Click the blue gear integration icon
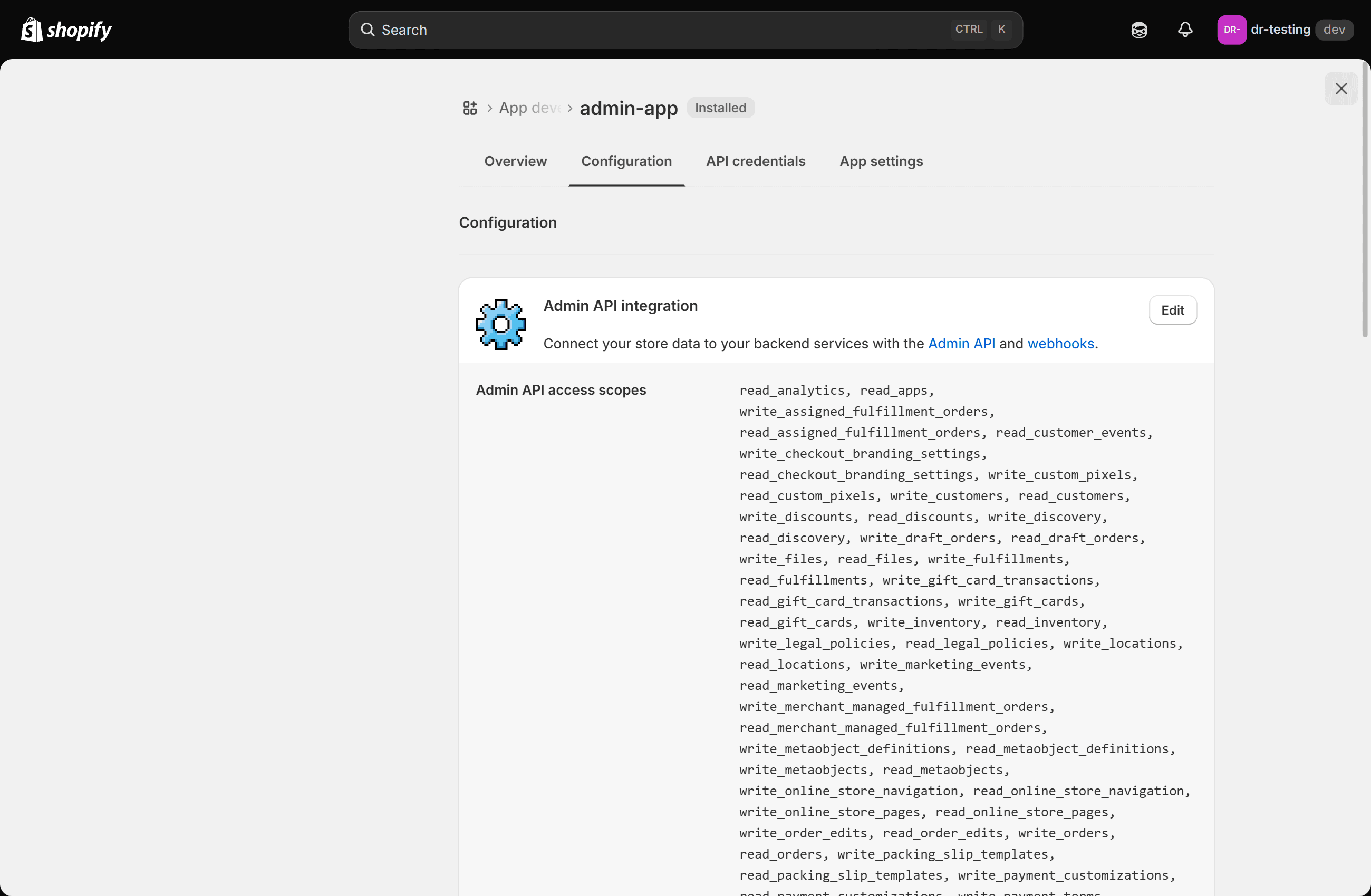The width and height of the screenshot is (1371, 896). (500, 324)
